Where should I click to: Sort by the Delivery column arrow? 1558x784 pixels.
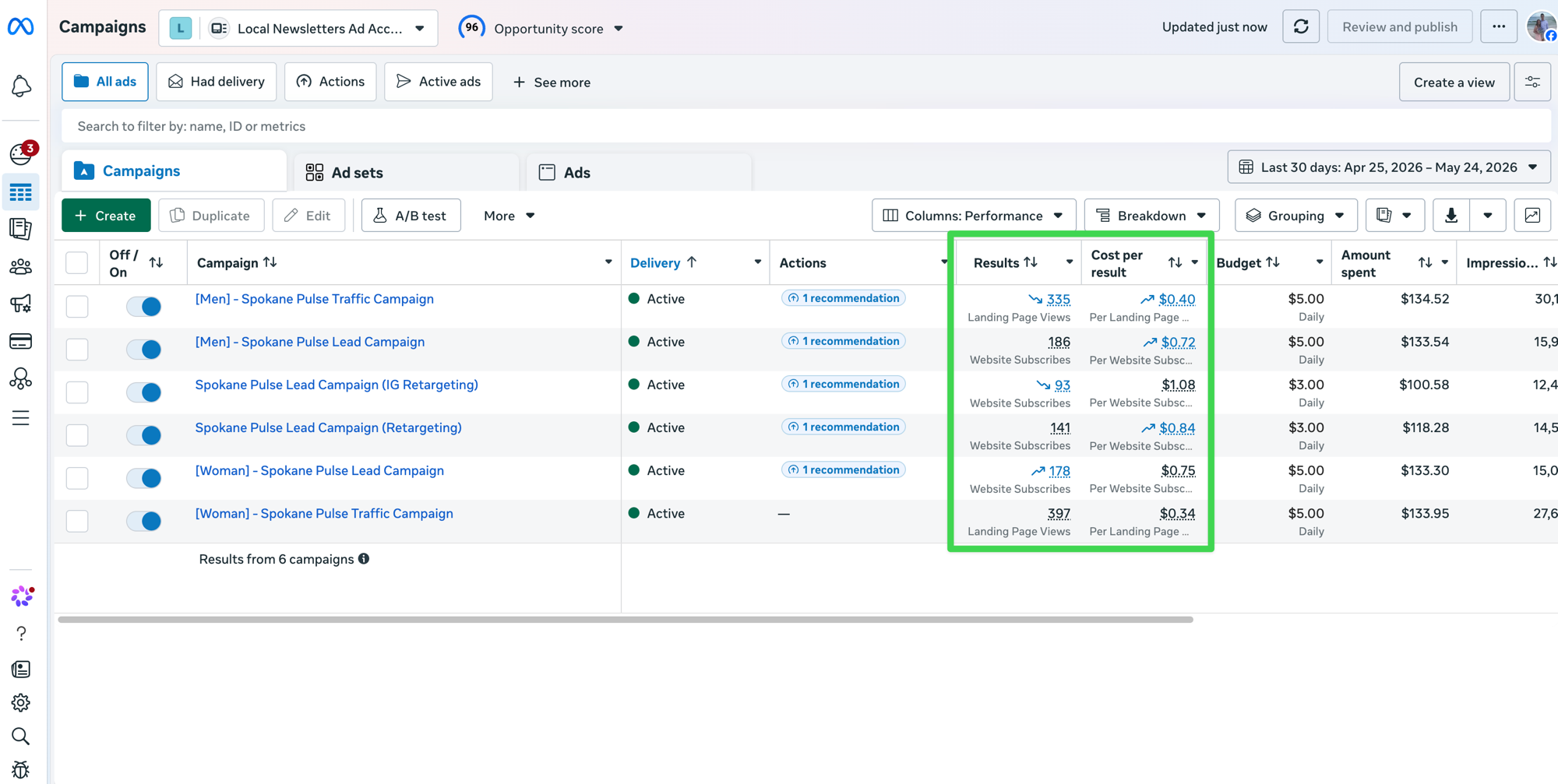[x=692, y=262]
